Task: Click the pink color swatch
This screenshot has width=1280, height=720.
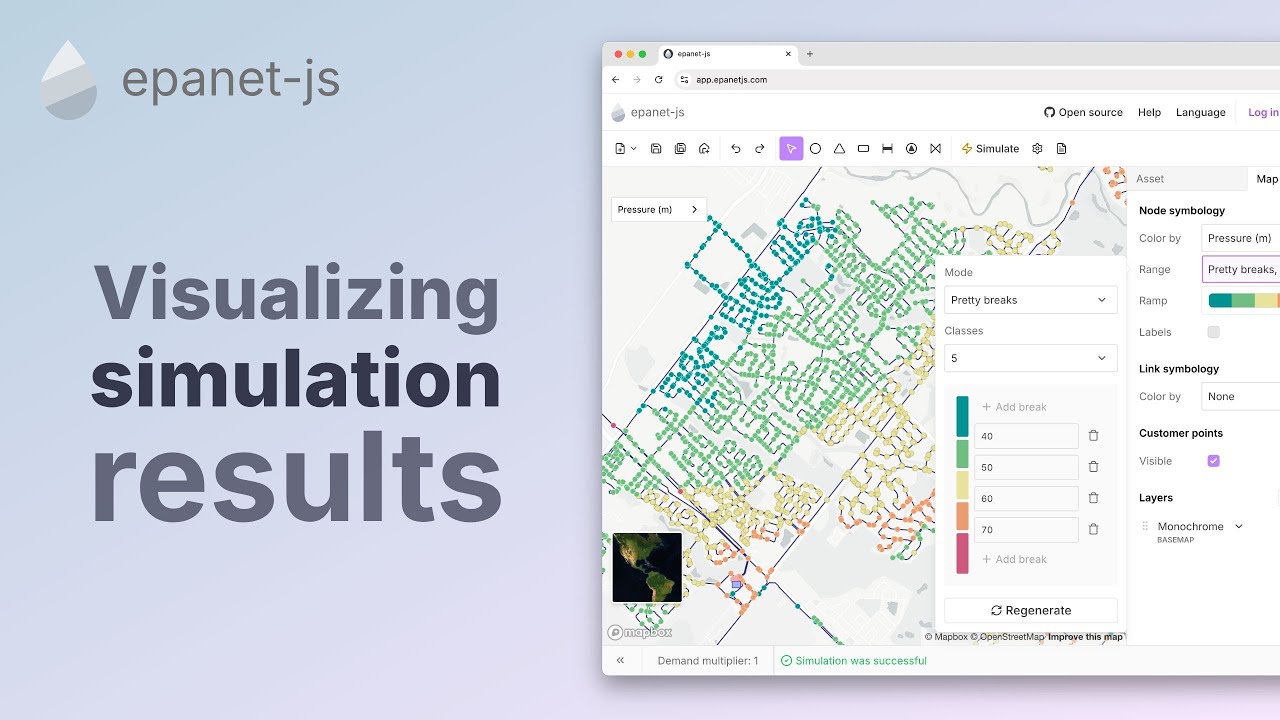Action: 962,553
